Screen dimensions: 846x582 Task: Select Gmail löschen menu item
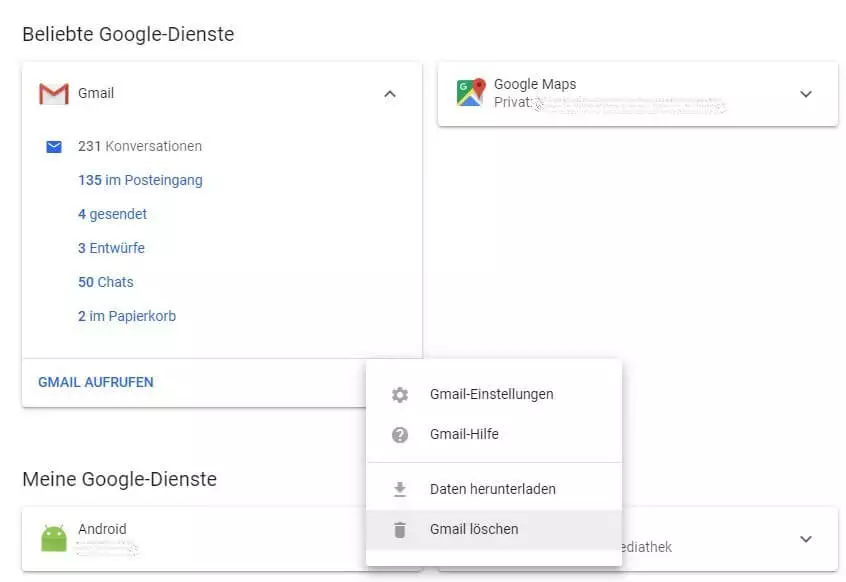tap(494, 529)
